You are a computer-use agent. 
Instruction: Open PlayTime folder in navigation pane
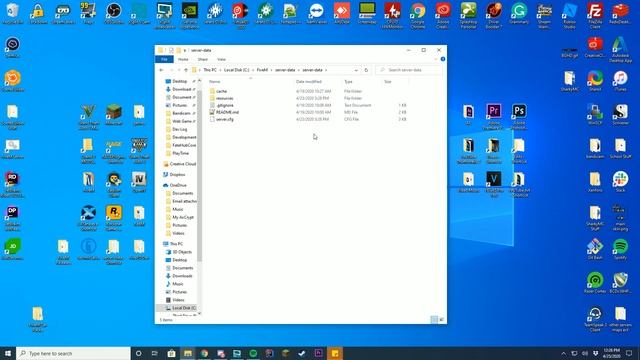180,153
